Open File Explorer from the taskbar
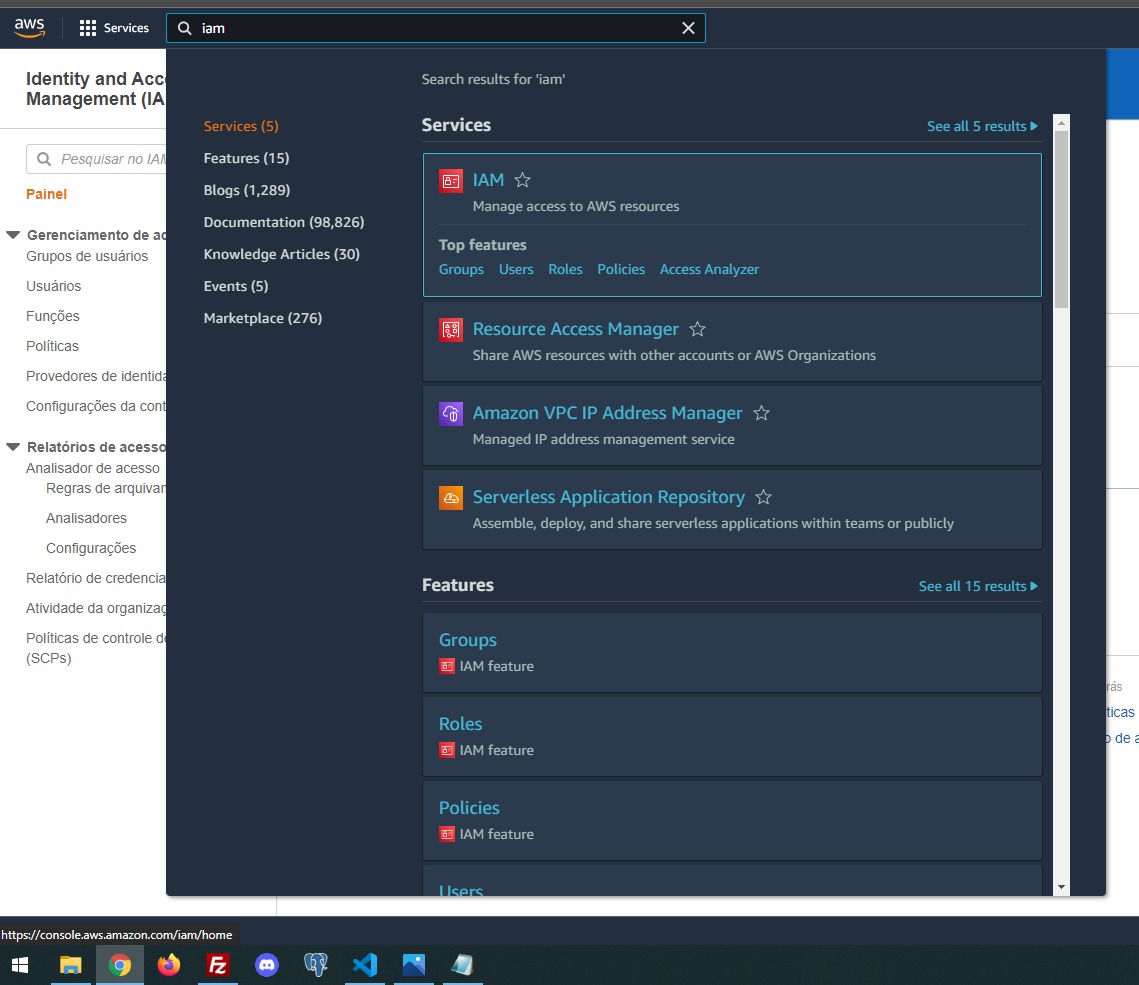1139x985 pixels. tap(70, 965)
